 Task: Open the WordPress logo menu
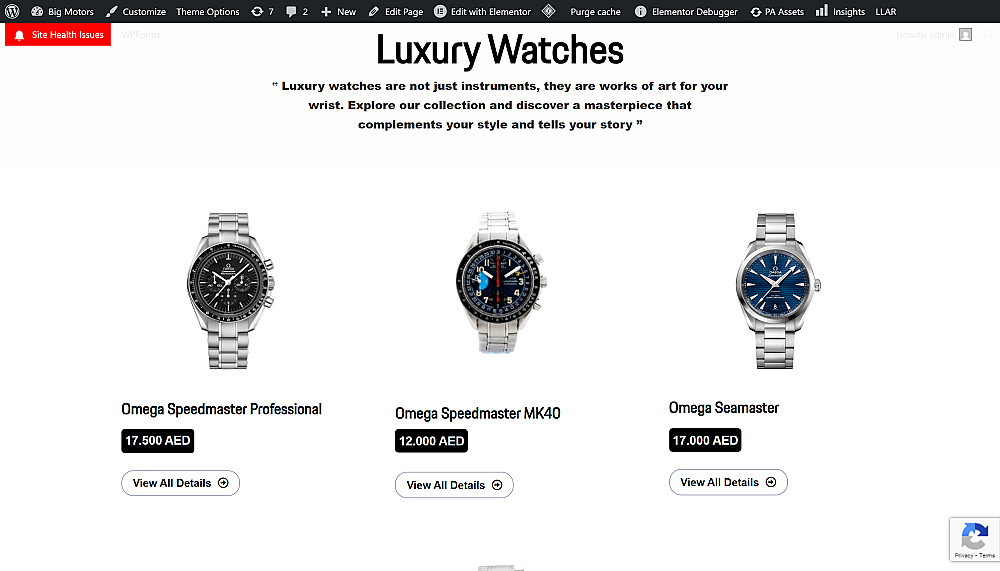(x=12, y=11)
